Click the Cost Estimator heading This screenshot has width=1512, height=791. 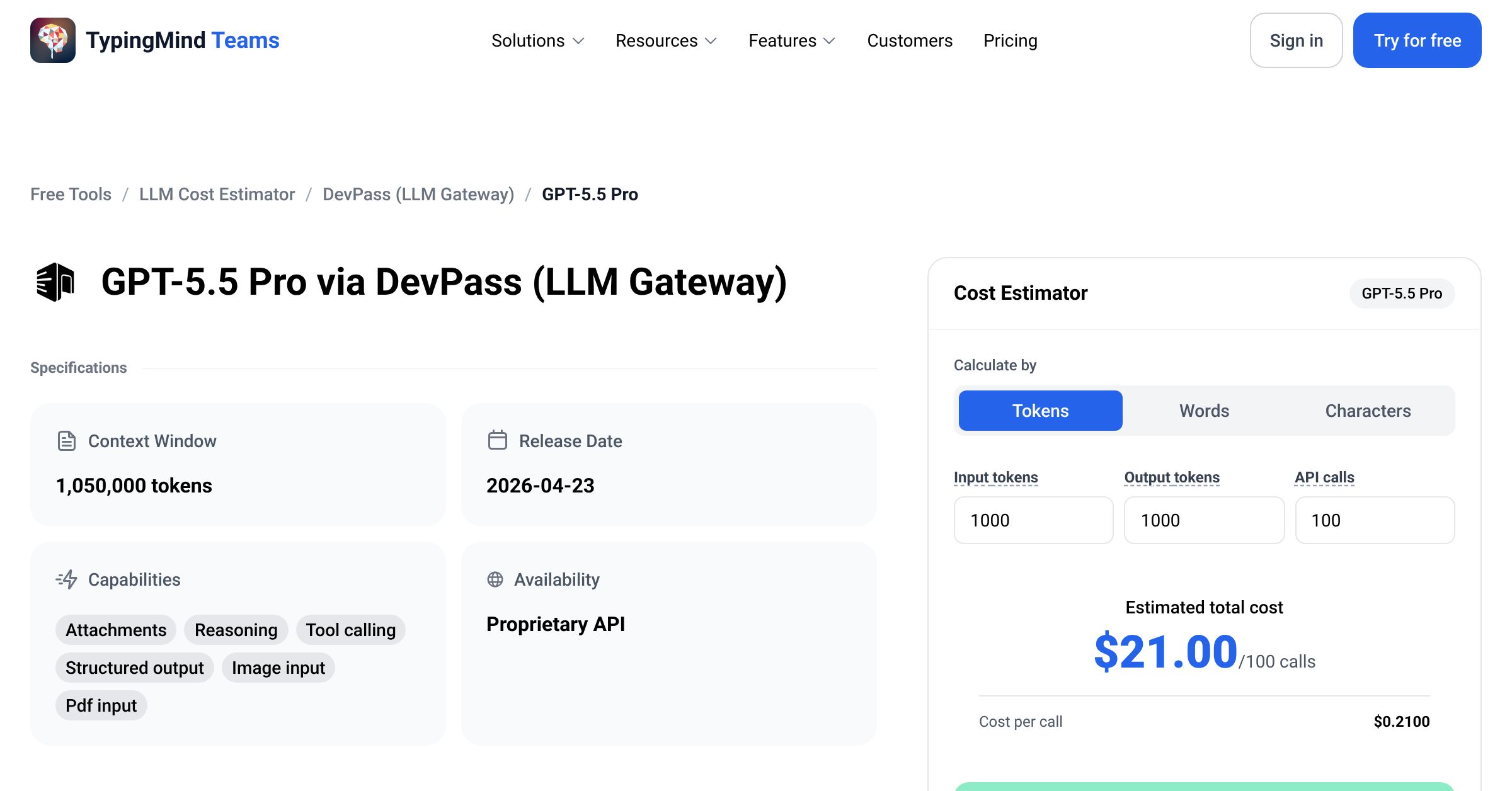[1021, 293]
